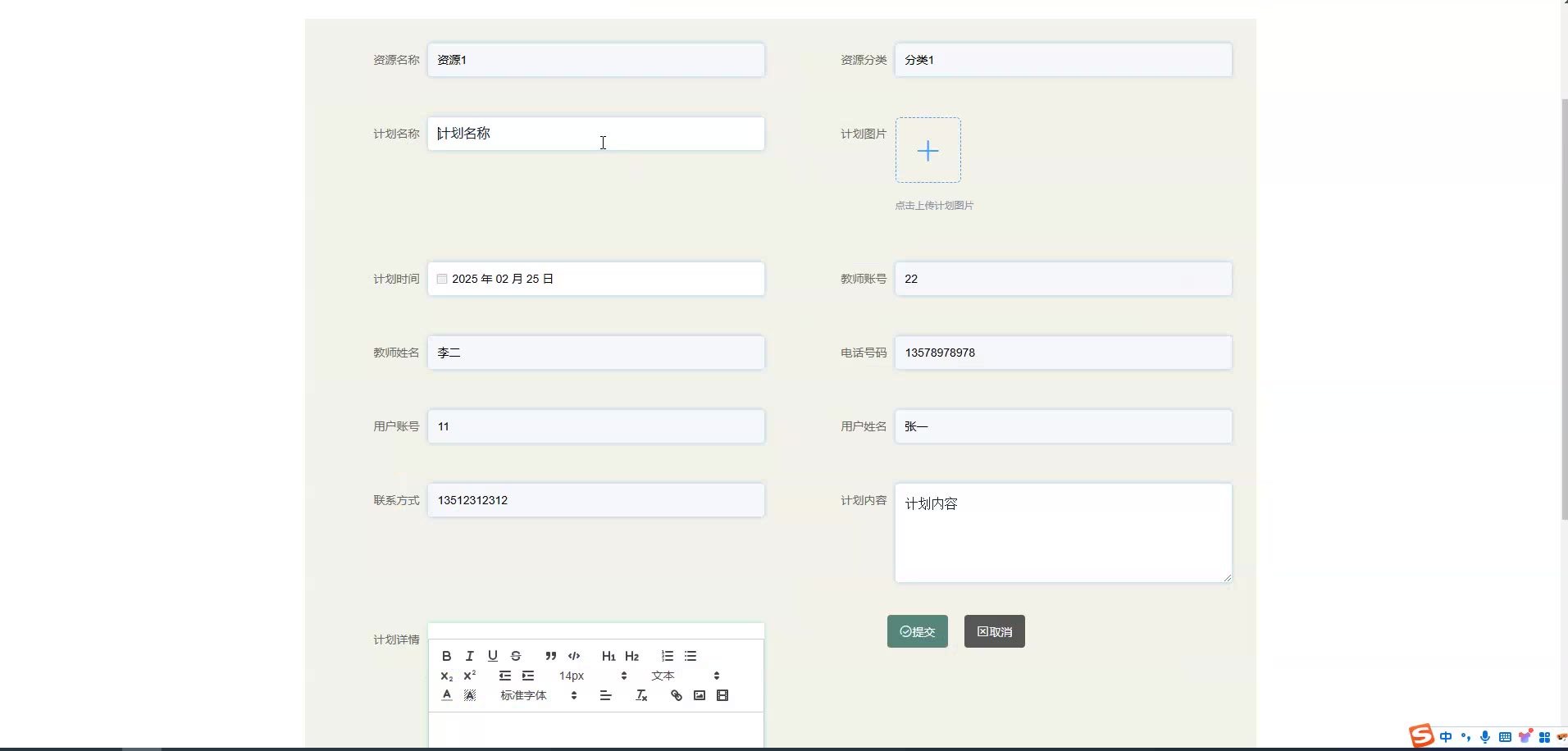Toggle italic formatting in the editor

click(x=469, y=656)
